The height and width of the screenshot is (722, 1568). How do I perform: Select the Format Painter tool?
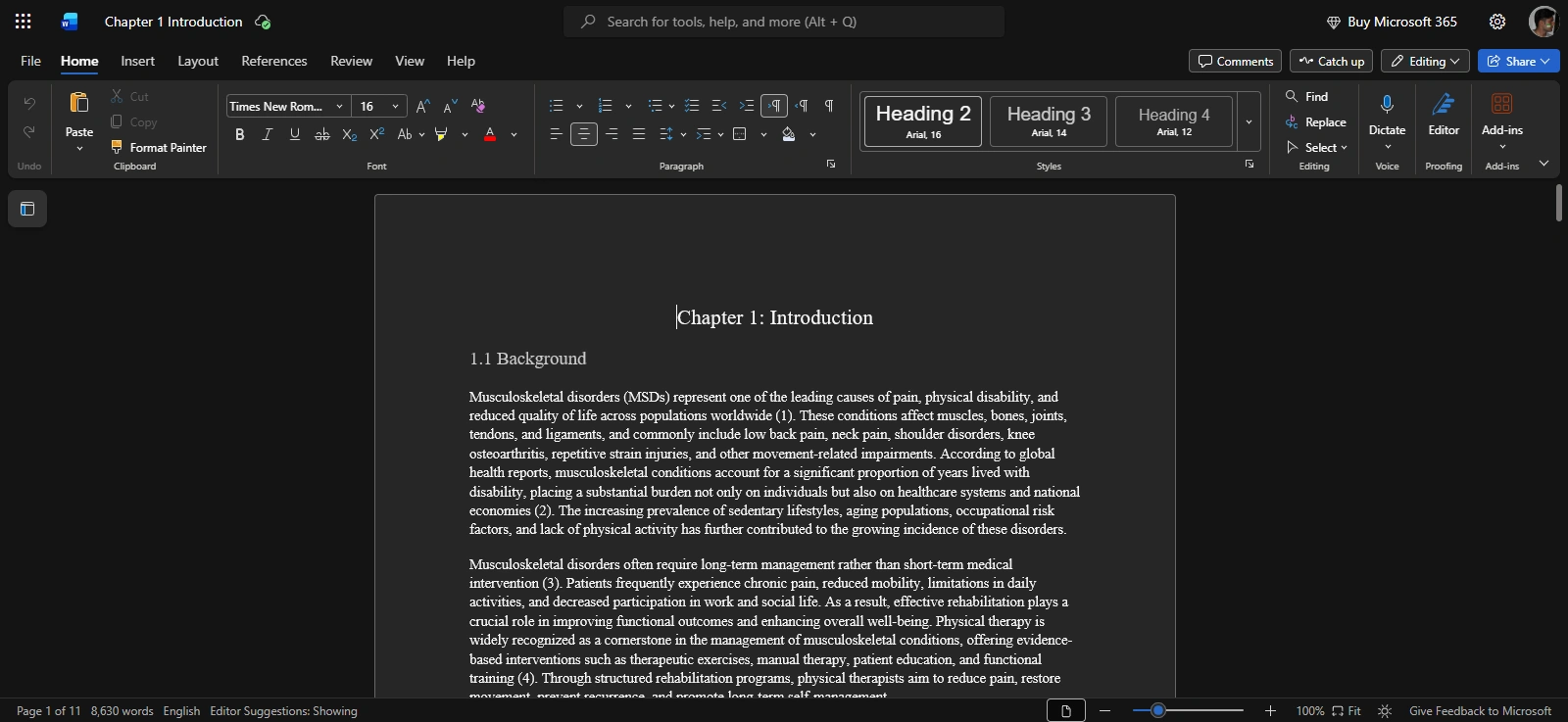coord(159,147)
